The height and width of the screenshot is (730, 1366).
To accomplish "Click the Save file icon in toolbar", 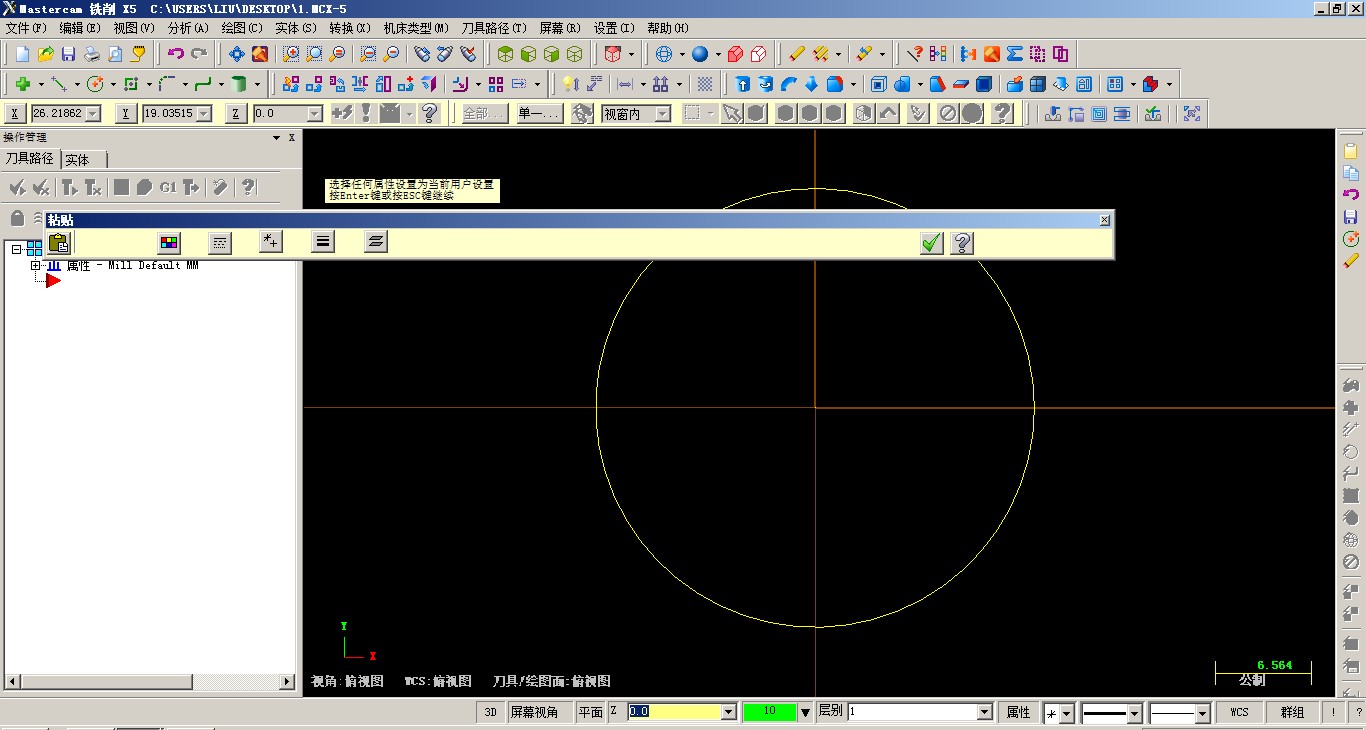I will pyautogui.click(x=68, y=54).
